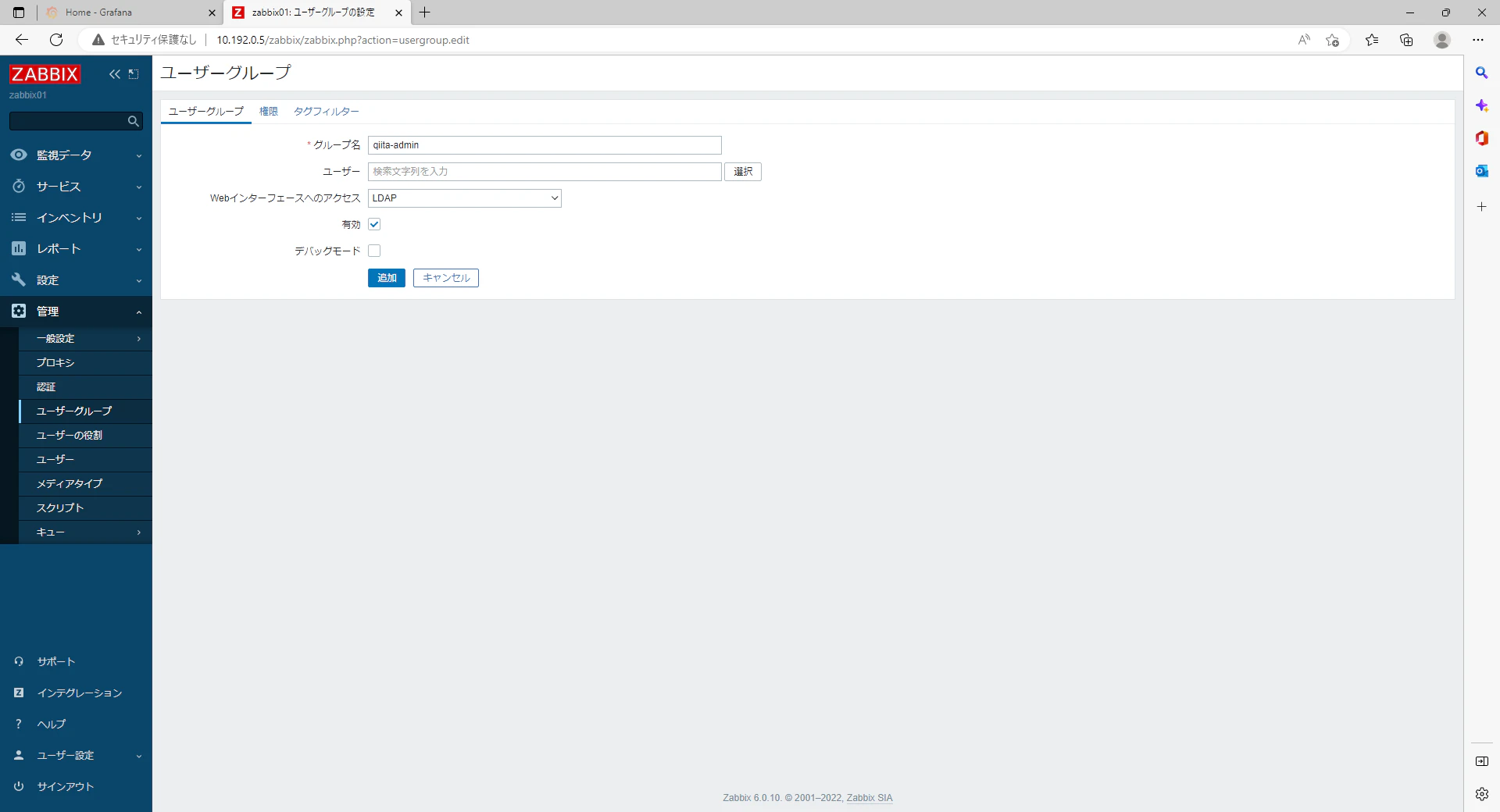Expand the サービス menu
Image resolution: width=1500 pixels, height=812 pixels.
[139, 187]
